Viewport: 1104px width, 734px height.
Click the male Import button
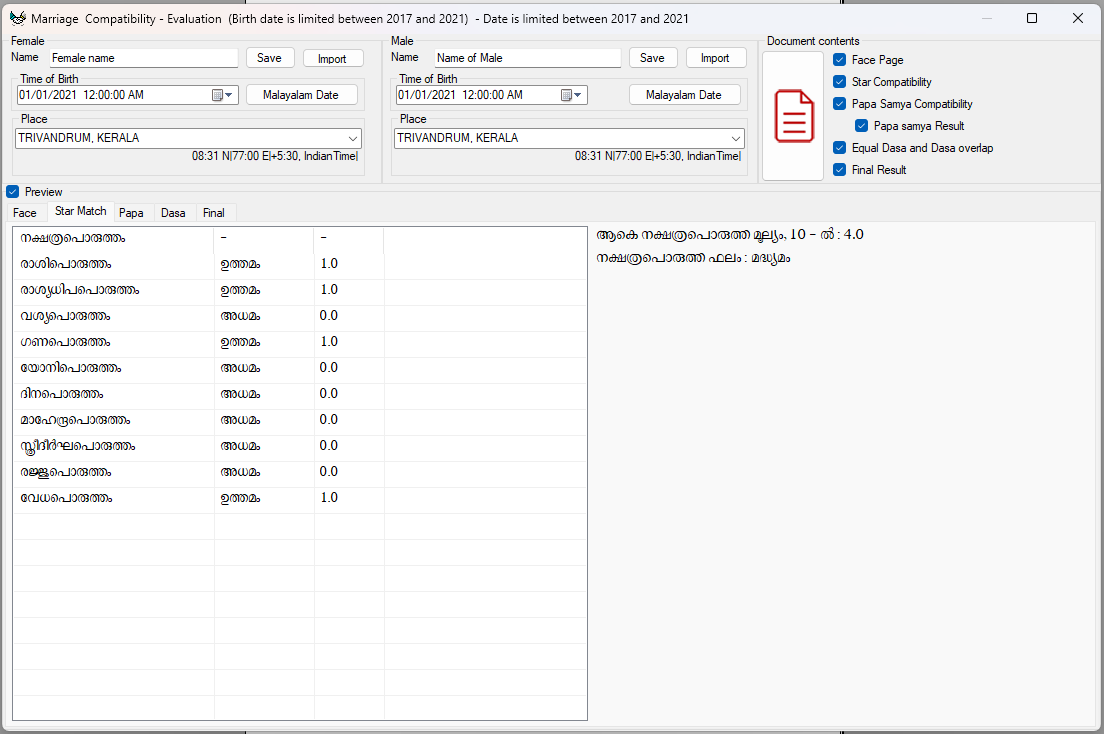point(715,58)
